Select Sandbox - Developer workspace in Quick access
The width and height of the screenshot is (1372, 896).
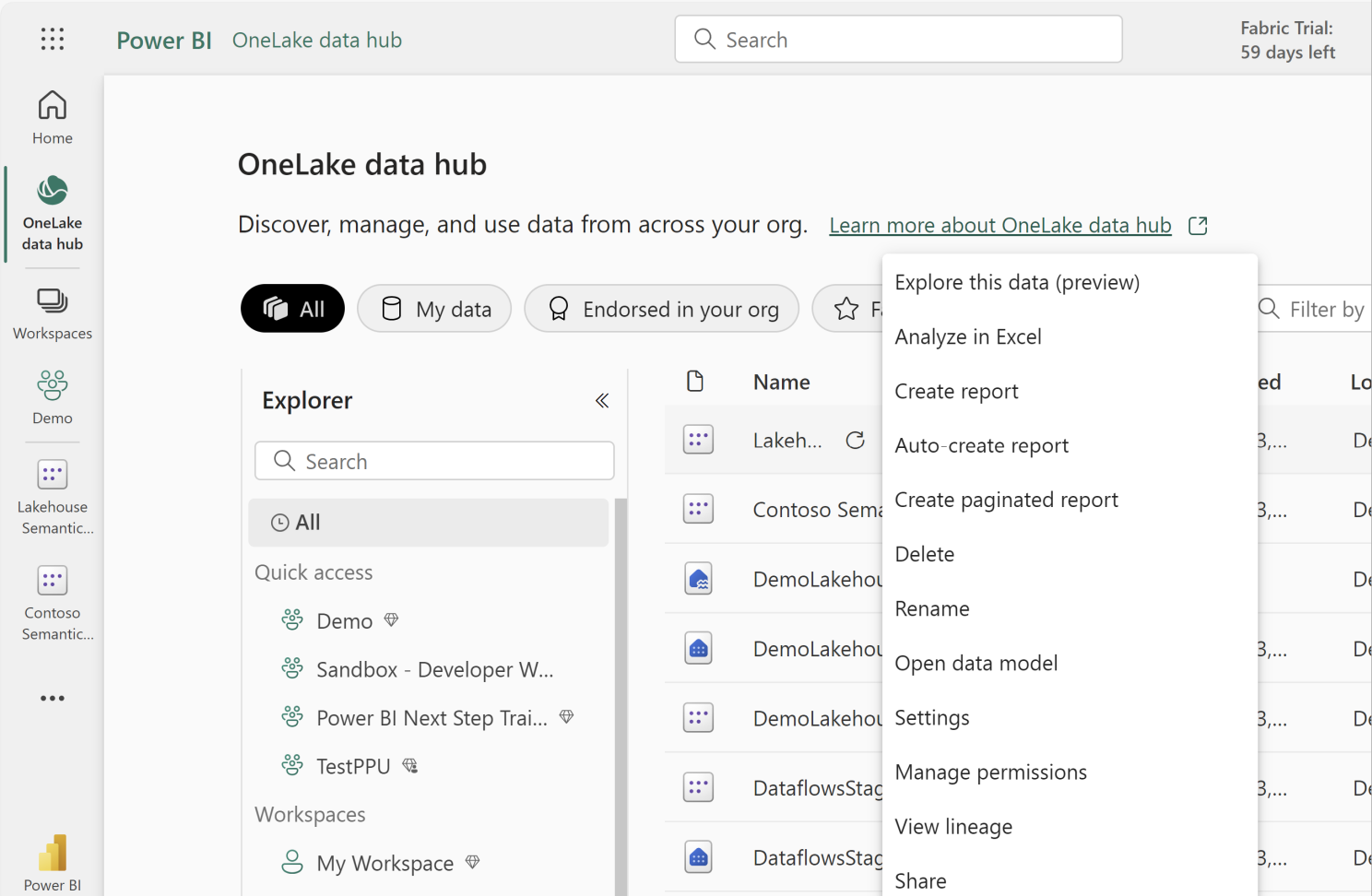point(434,669)
